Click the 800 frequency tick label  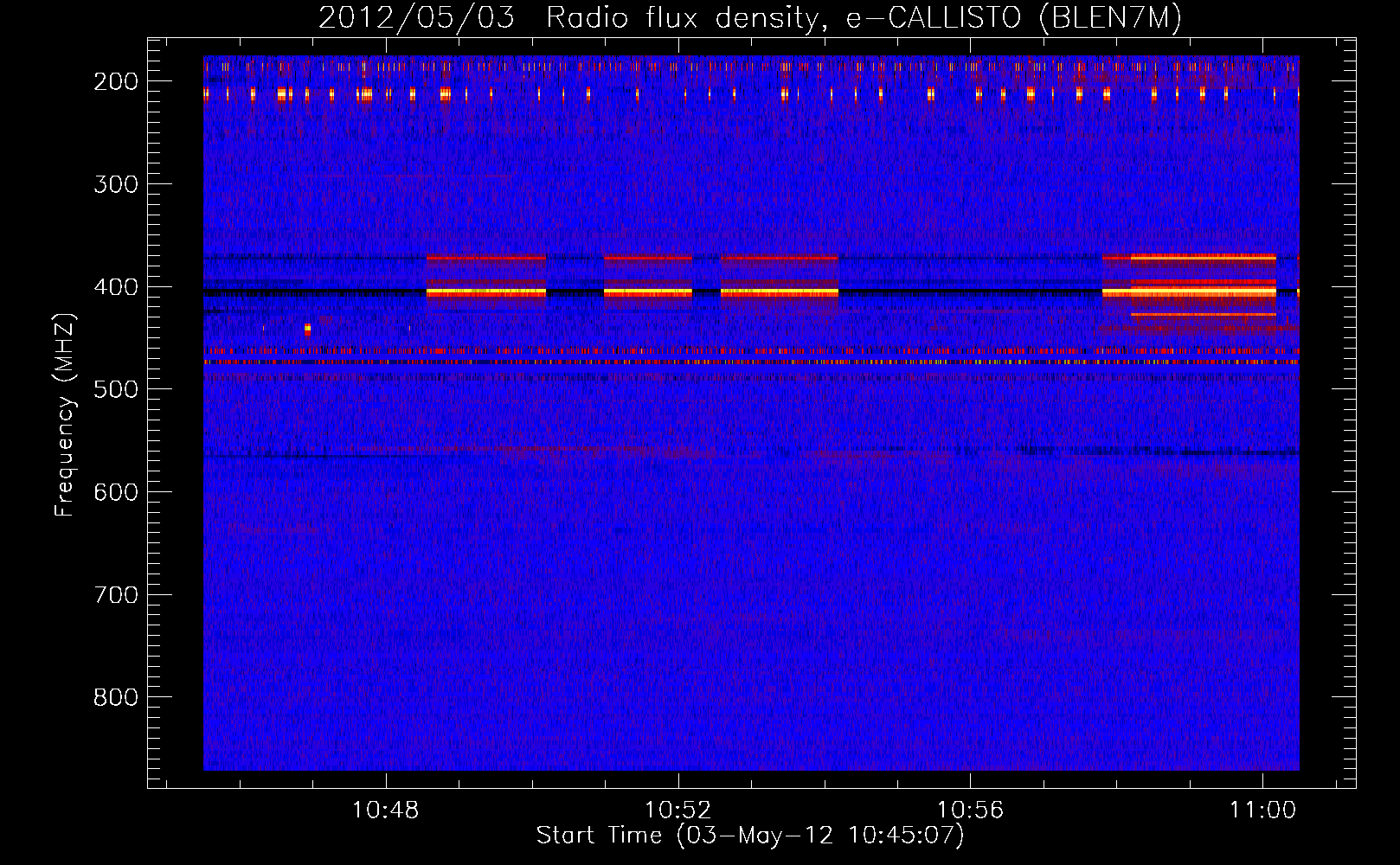pos(116,697)
